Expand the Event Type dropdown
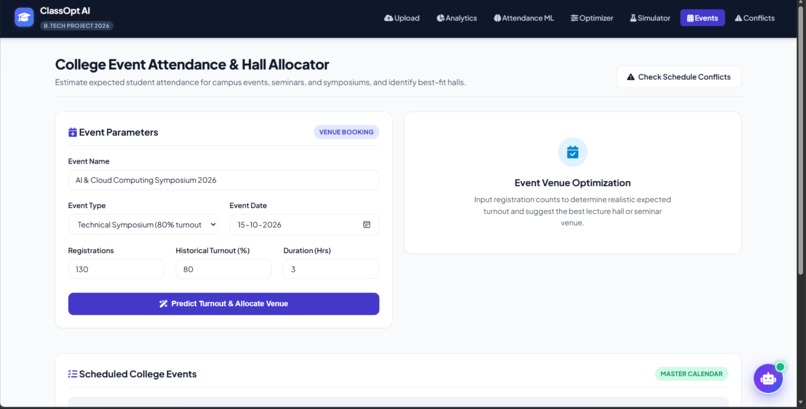Image resolution: width=806 pixels, height=409 pixels. 143,225
